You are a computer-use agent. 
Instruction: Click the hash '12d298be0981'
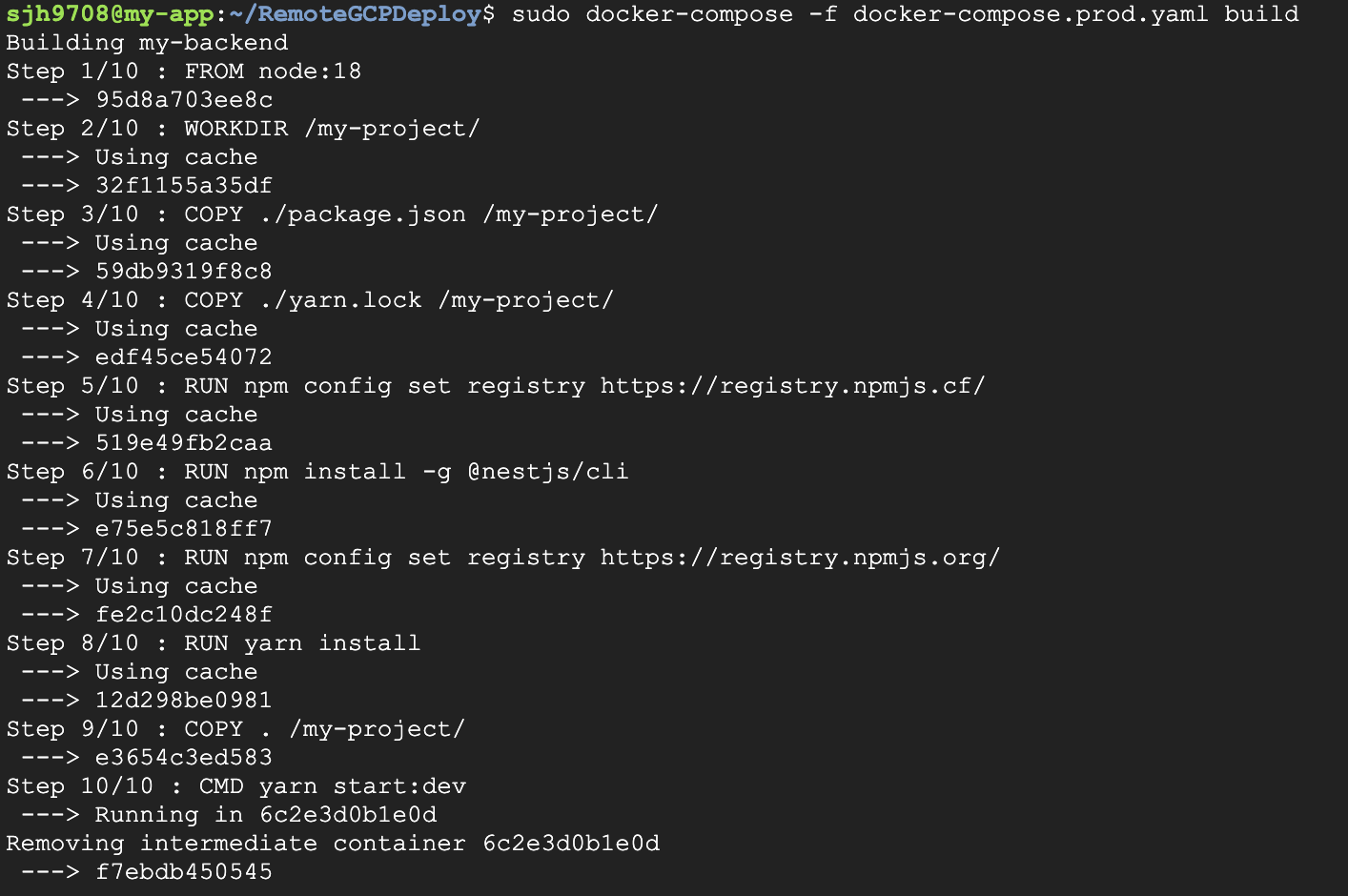pos(184,701)
